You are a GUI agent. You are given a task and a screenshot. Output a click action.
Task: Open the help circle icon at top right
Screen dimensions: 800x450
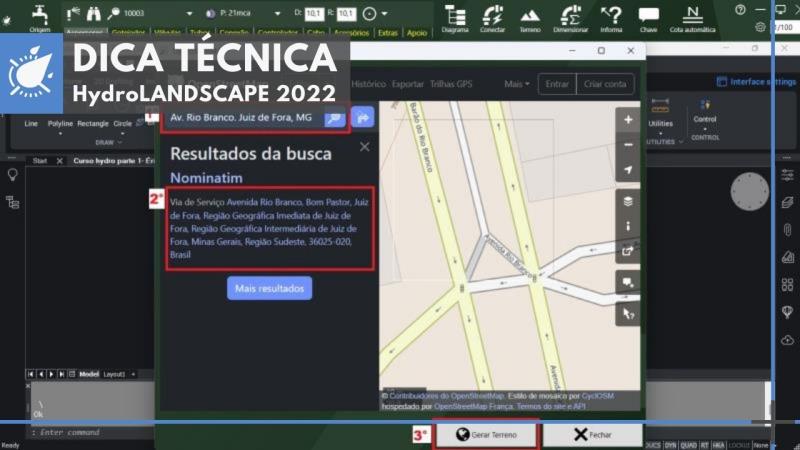[x=740, y=10]
